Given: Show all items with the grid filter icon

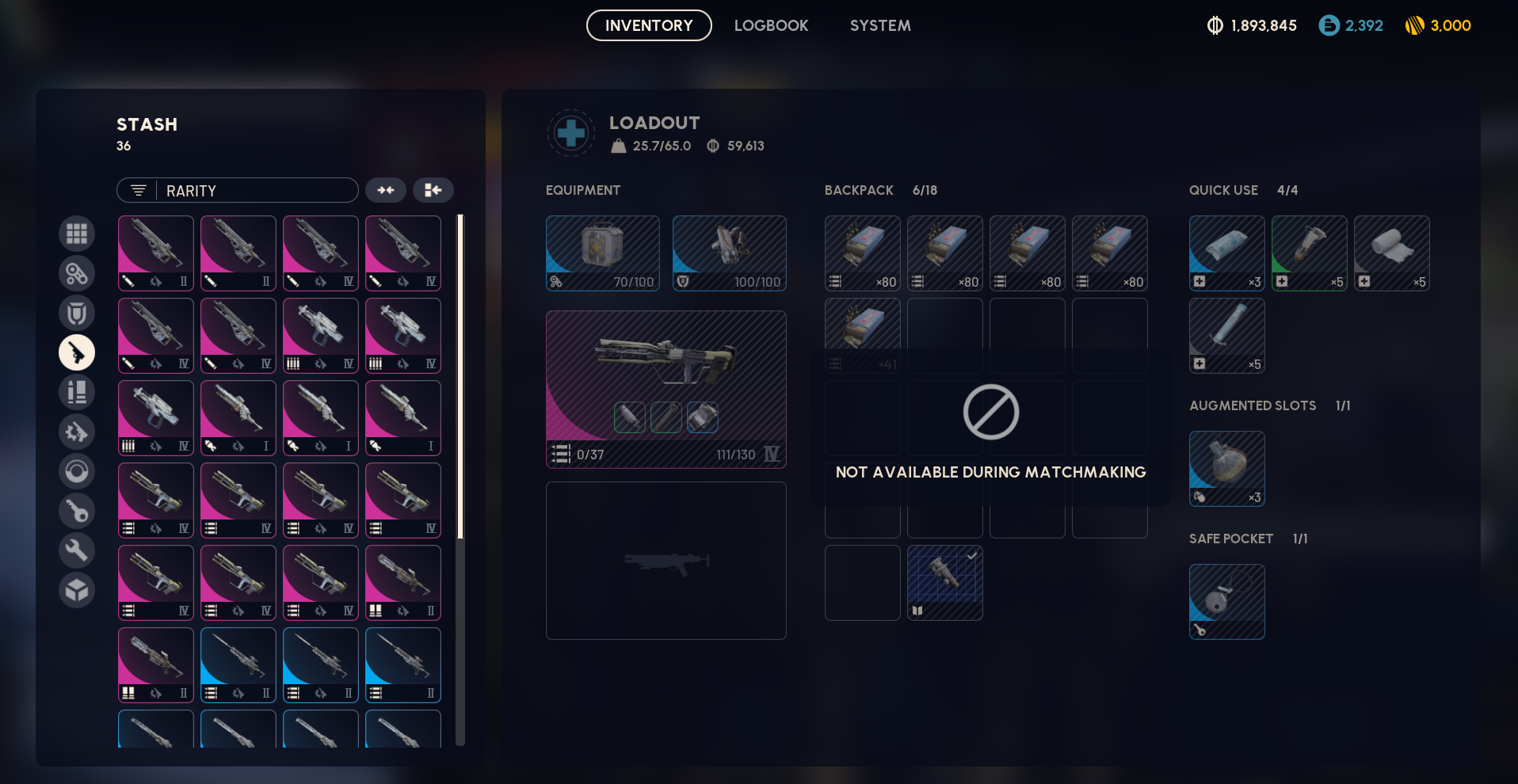Looking at the screenshot, I should pos(77,234).
